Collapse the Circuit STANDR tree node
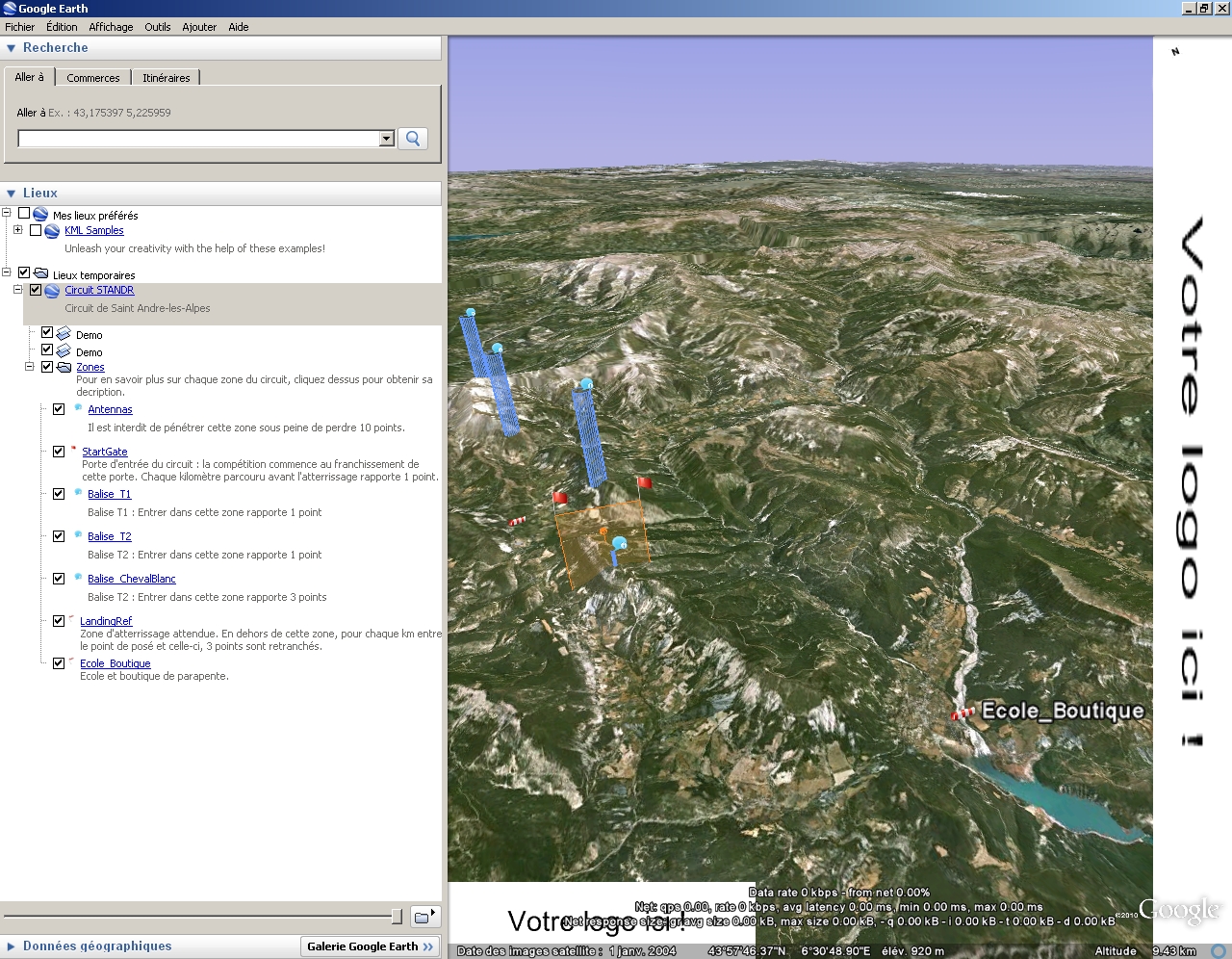Screen dimensions: 1232x959 point(17,290)
